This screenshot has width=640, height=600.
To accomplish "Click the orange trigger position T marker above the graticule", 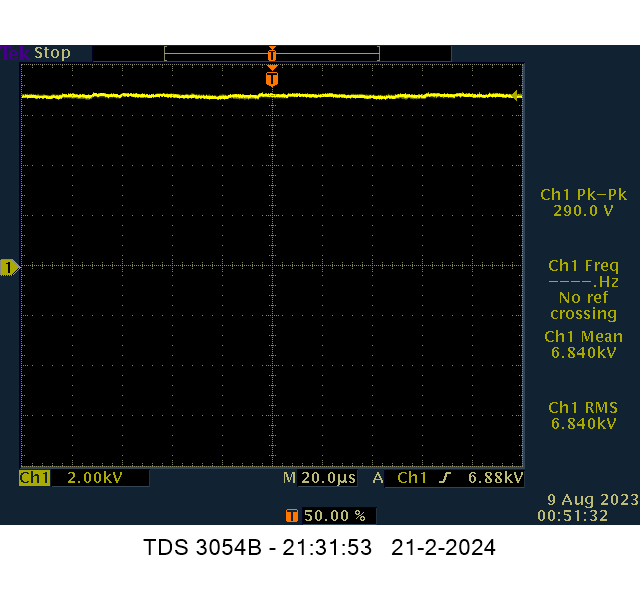I will point(271,78).
